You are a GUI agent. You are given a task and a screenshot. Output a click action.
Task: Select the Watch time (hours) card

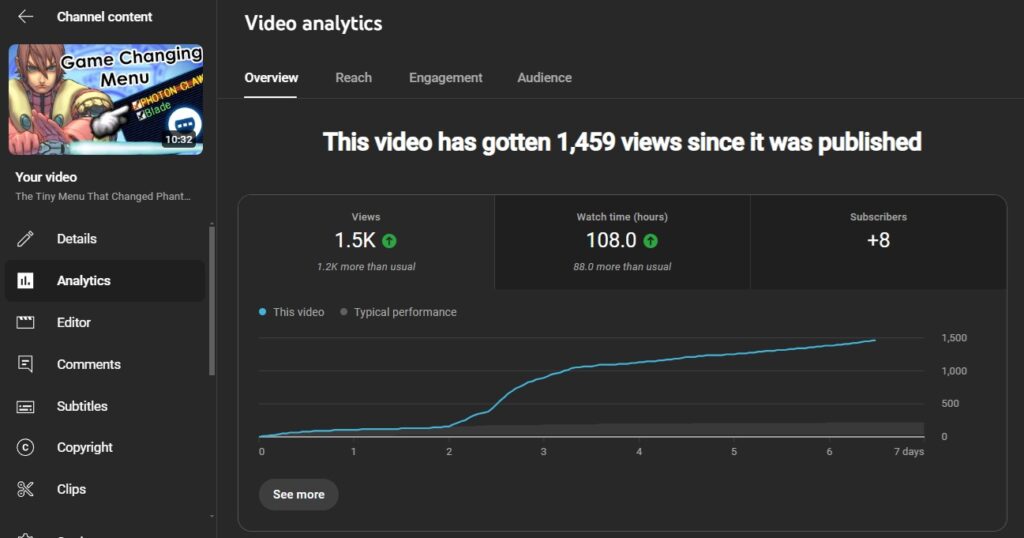tap(622, 242)
